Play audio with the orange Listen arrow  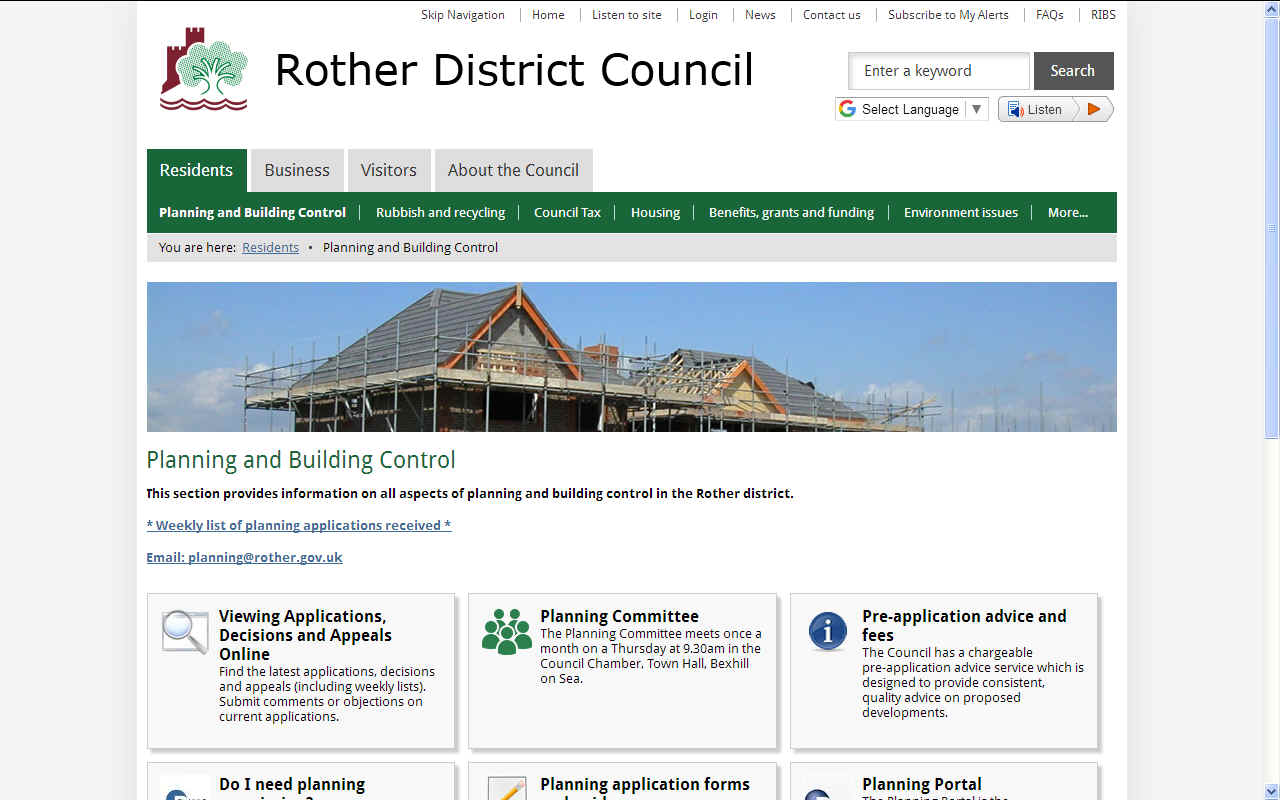(x=1094, y=109)
